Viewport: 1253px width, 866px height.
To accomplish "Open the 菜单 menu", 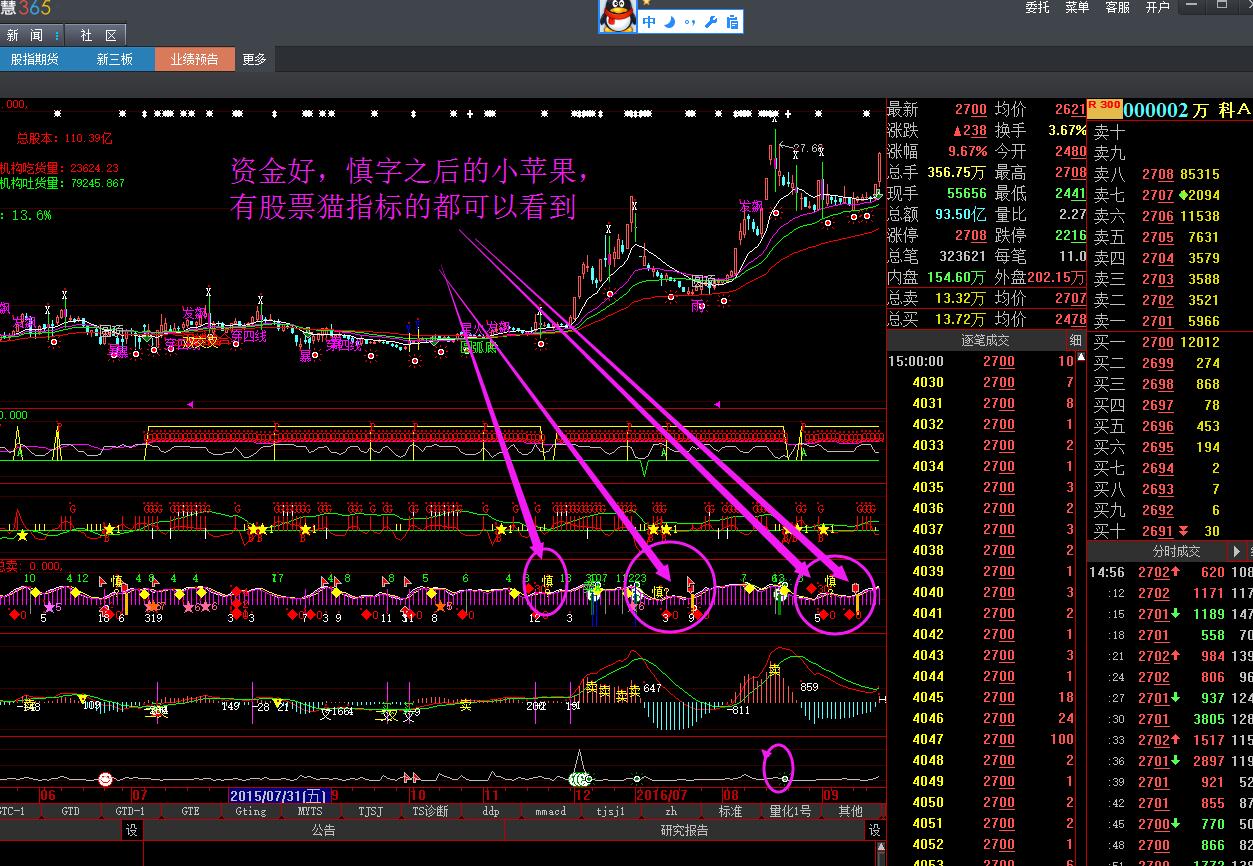I will (x=1077, y=7).
